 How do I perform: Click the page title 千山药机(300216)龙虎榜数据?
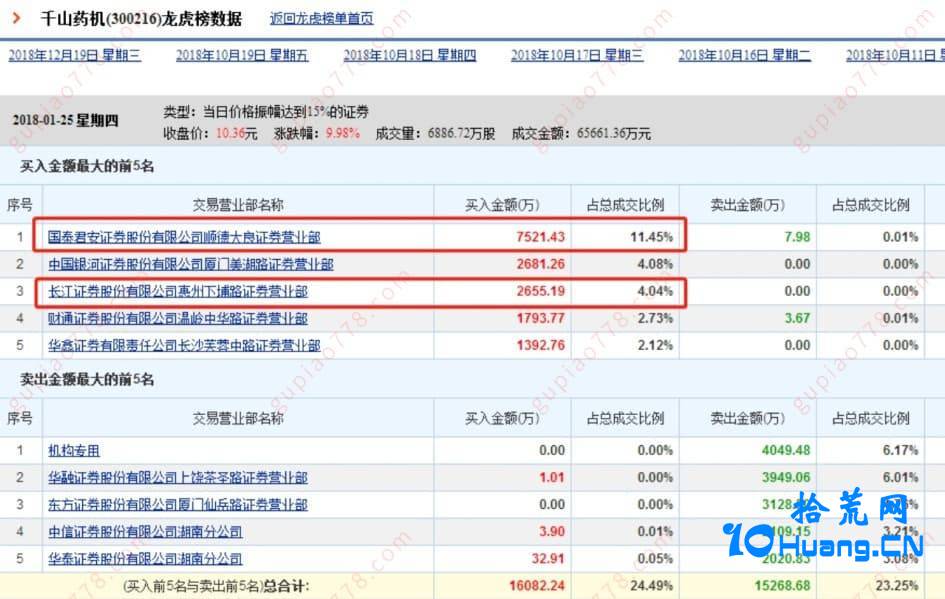[141, 19]
